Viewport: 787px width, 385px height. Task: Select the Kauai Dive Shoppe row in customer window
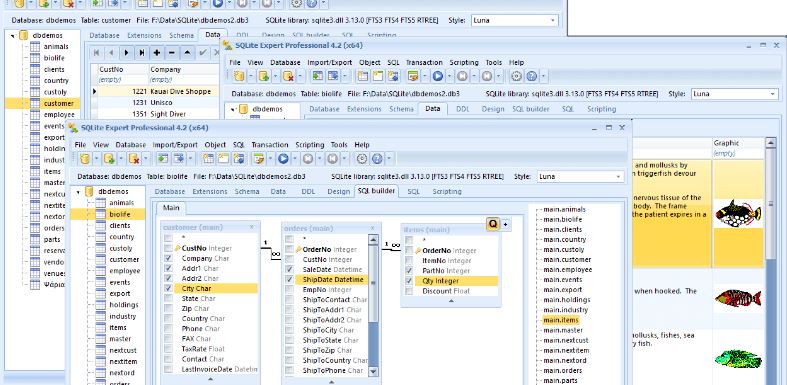pyautogui.click(x=158, y=91)
